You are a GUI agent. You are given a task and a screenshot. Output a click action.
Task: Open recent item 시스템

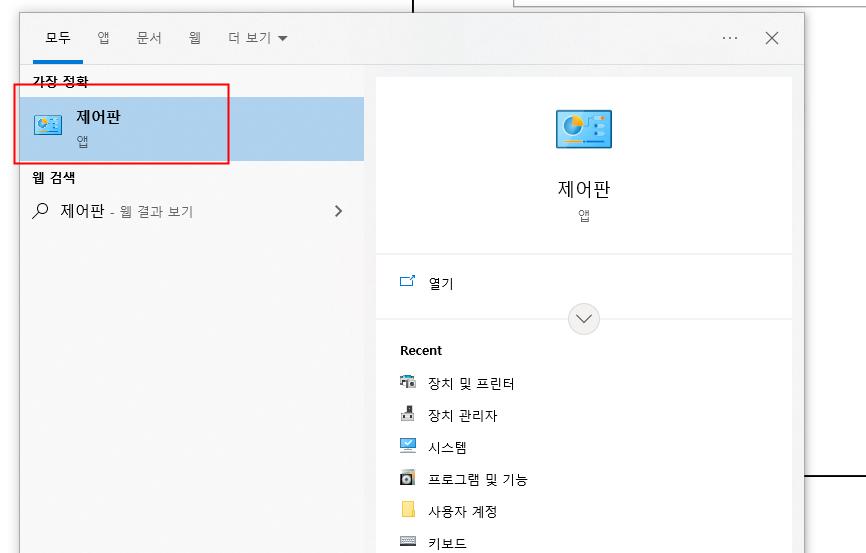pyautogui.click(x=447, y=447)
